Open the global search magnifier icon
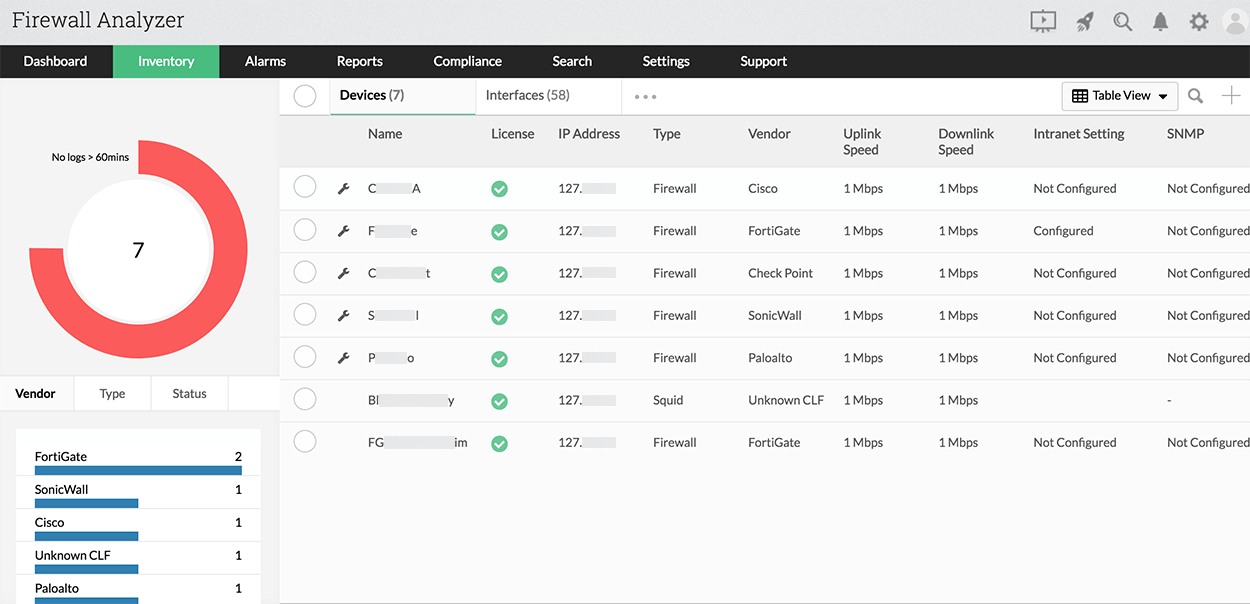 tap(1122, 20)
